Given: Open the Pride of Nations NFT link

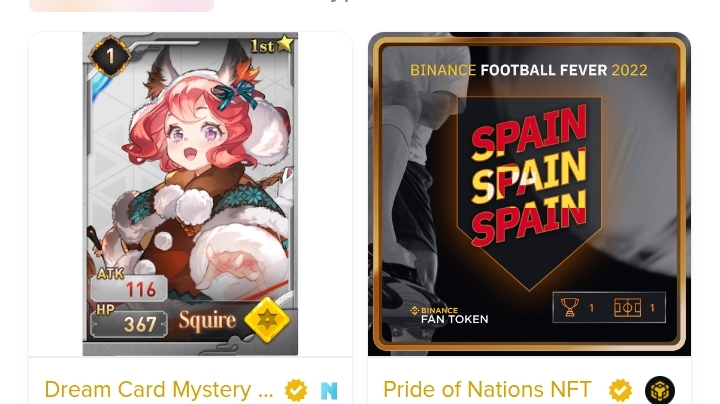Looking at the screenshot, I should [487, 390].
